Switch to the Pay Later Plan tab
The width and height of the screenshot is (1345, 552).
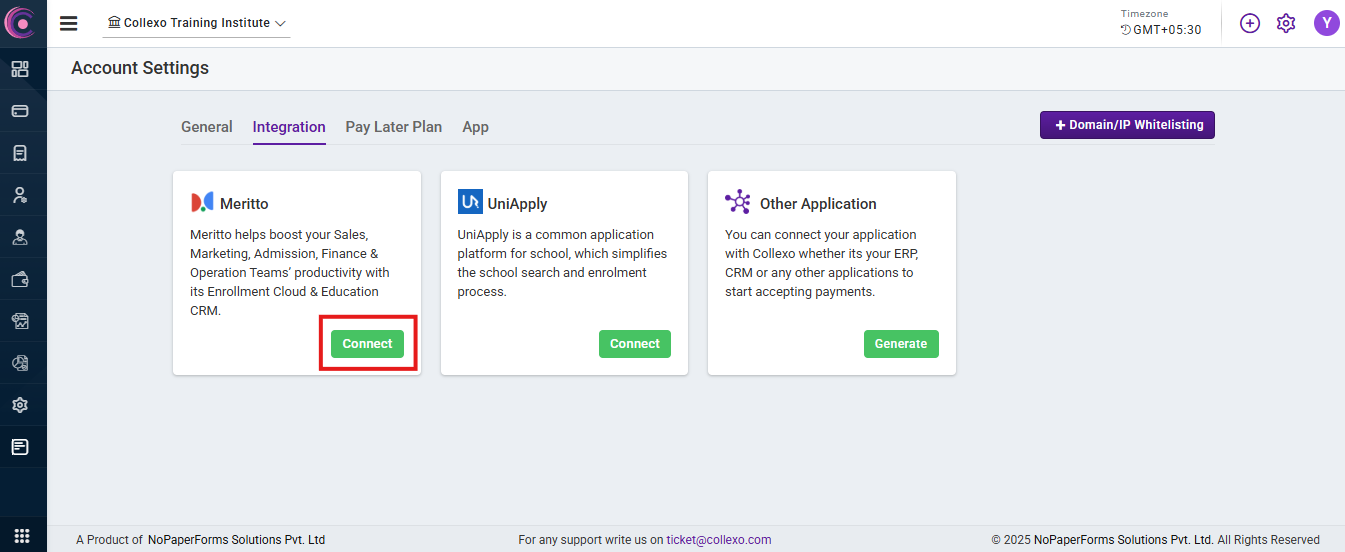(394, 127)
